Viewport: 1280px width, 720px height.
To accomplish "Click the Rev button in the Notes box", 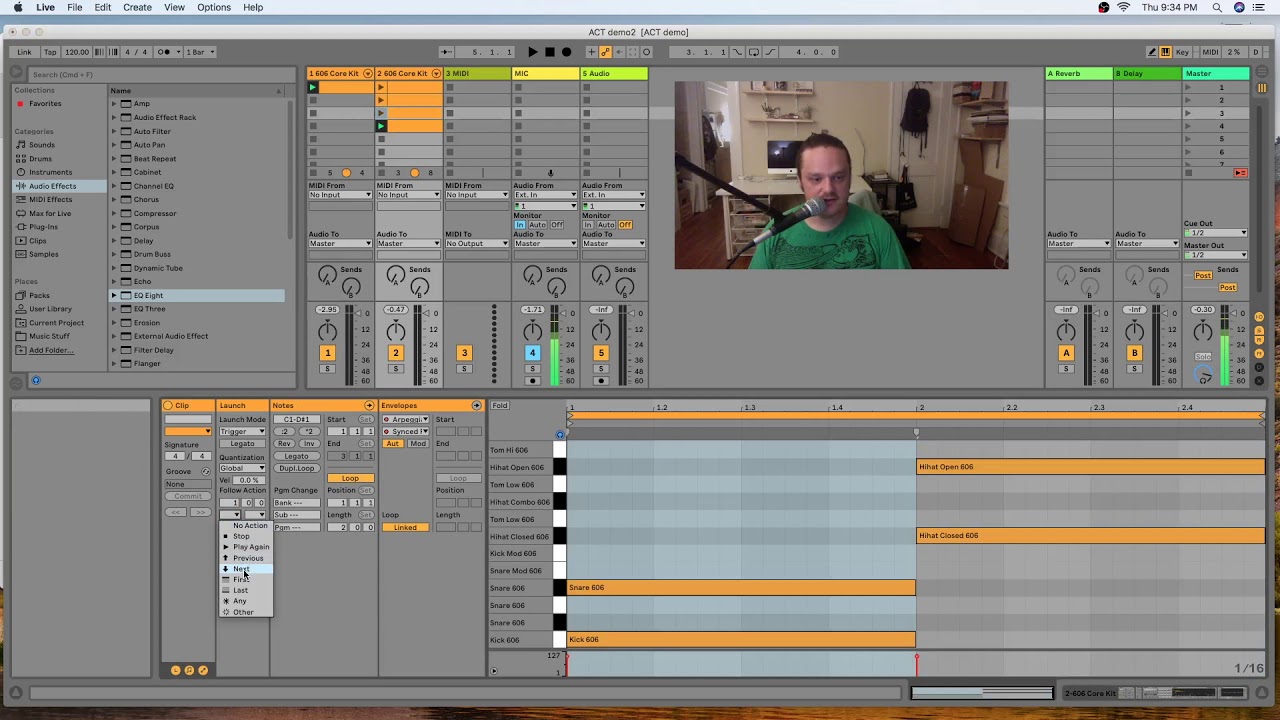I will pos(284,443).
